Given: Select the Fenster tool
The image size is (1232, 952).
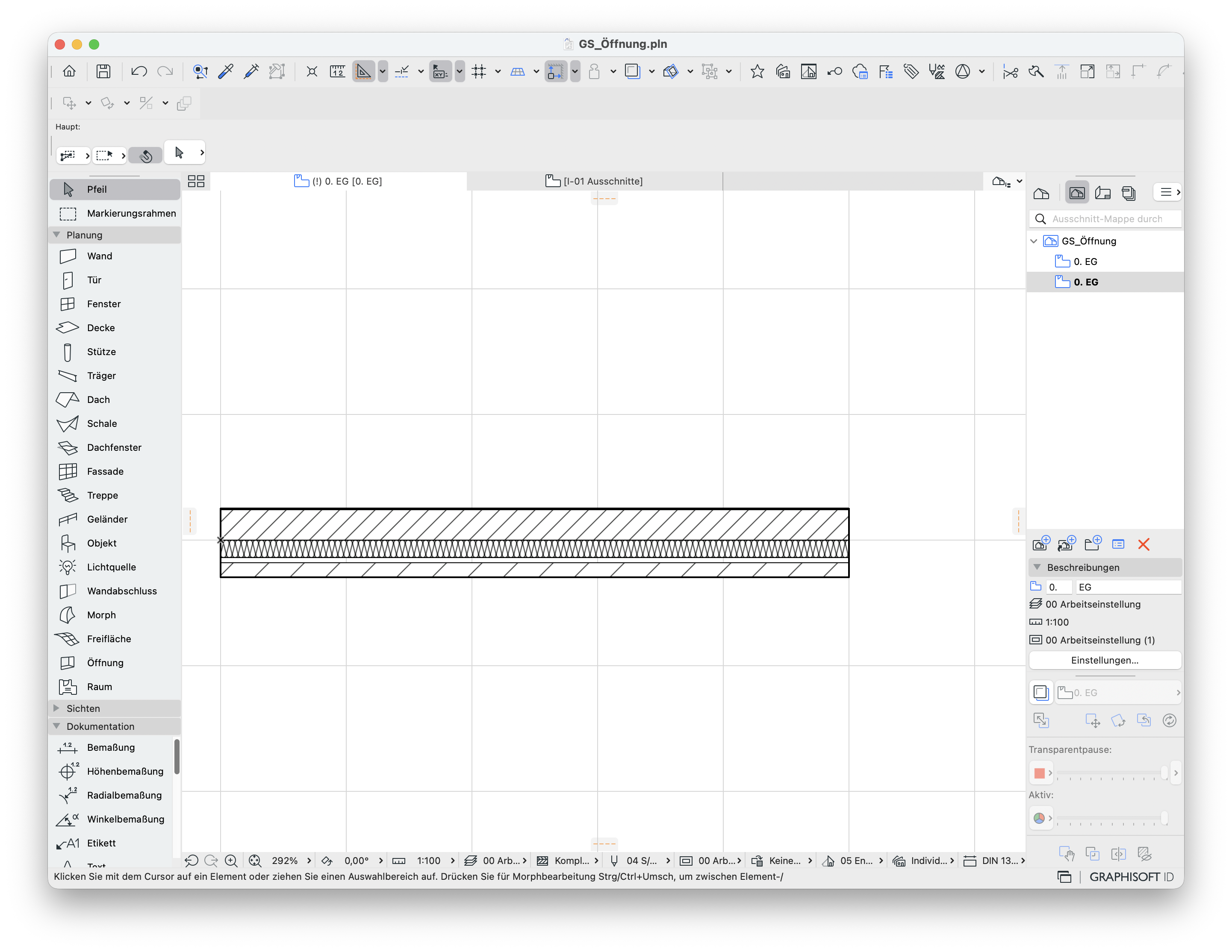Looking at the screenshot, I should [115, 304].
